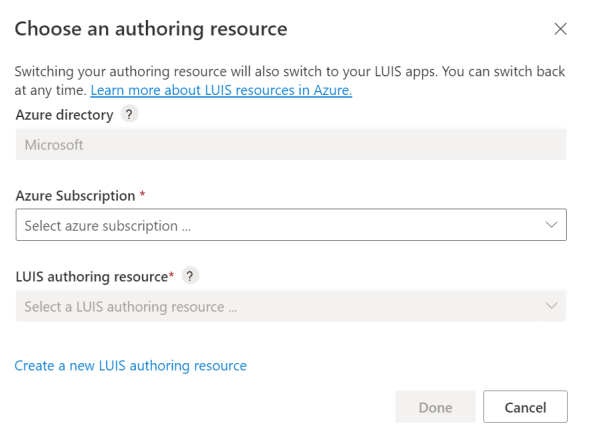This screenshot has height=446, width=589.
Task: Close the Choose an authoring resource dialog
Action: [x=560, y=29]
